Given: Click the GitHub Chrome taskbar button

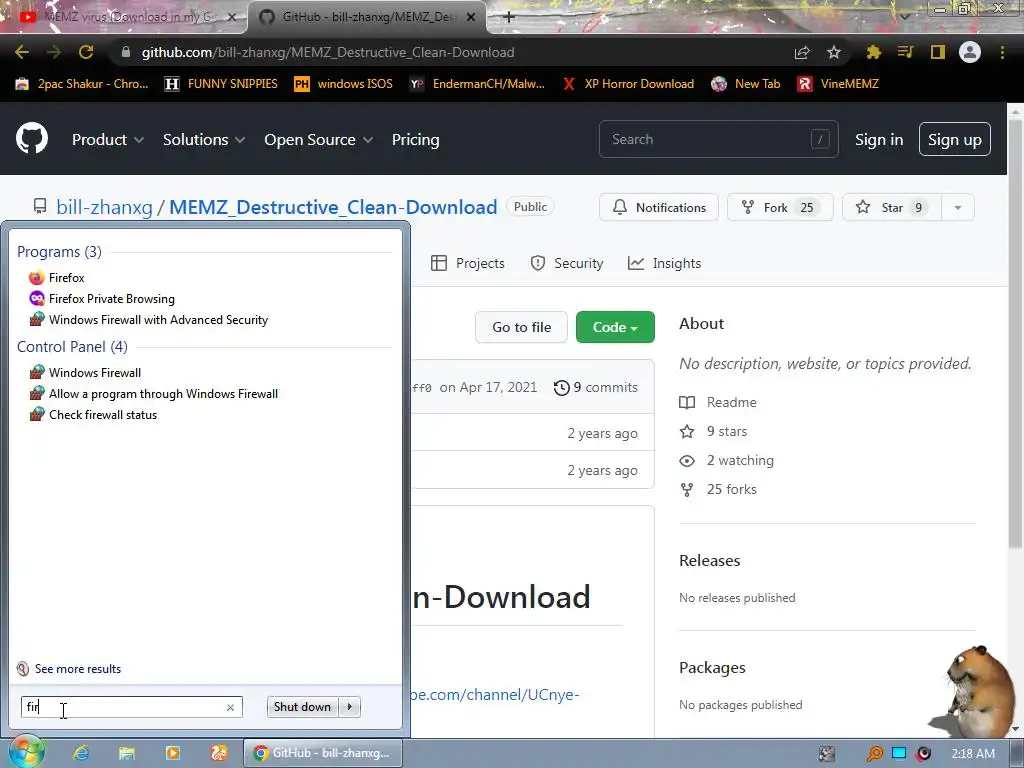Looking at the screenshot, I should [323, 753].
